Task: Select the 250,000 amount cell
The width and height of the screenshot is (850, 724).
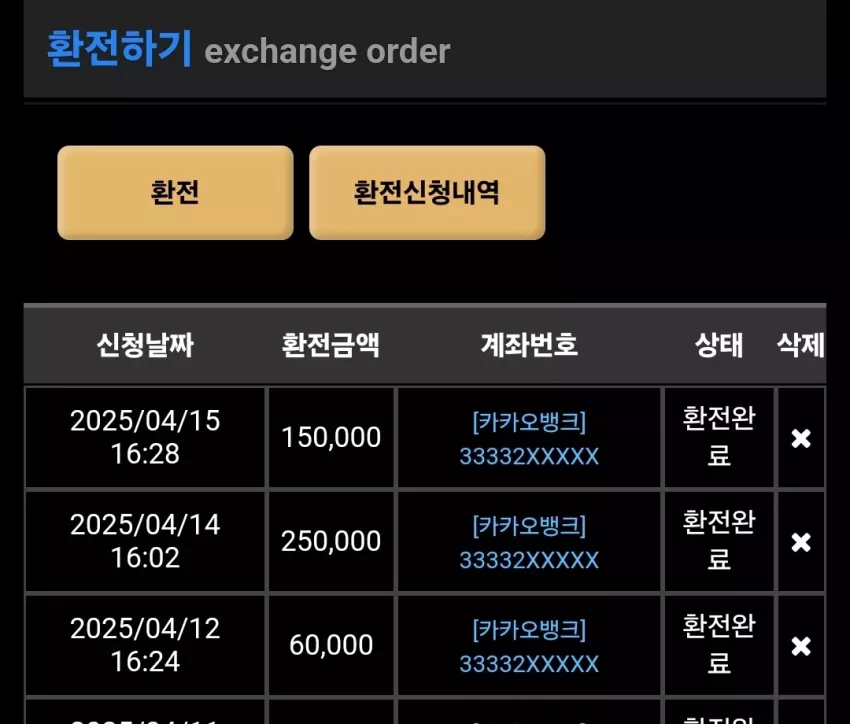Action: [331, 541]
